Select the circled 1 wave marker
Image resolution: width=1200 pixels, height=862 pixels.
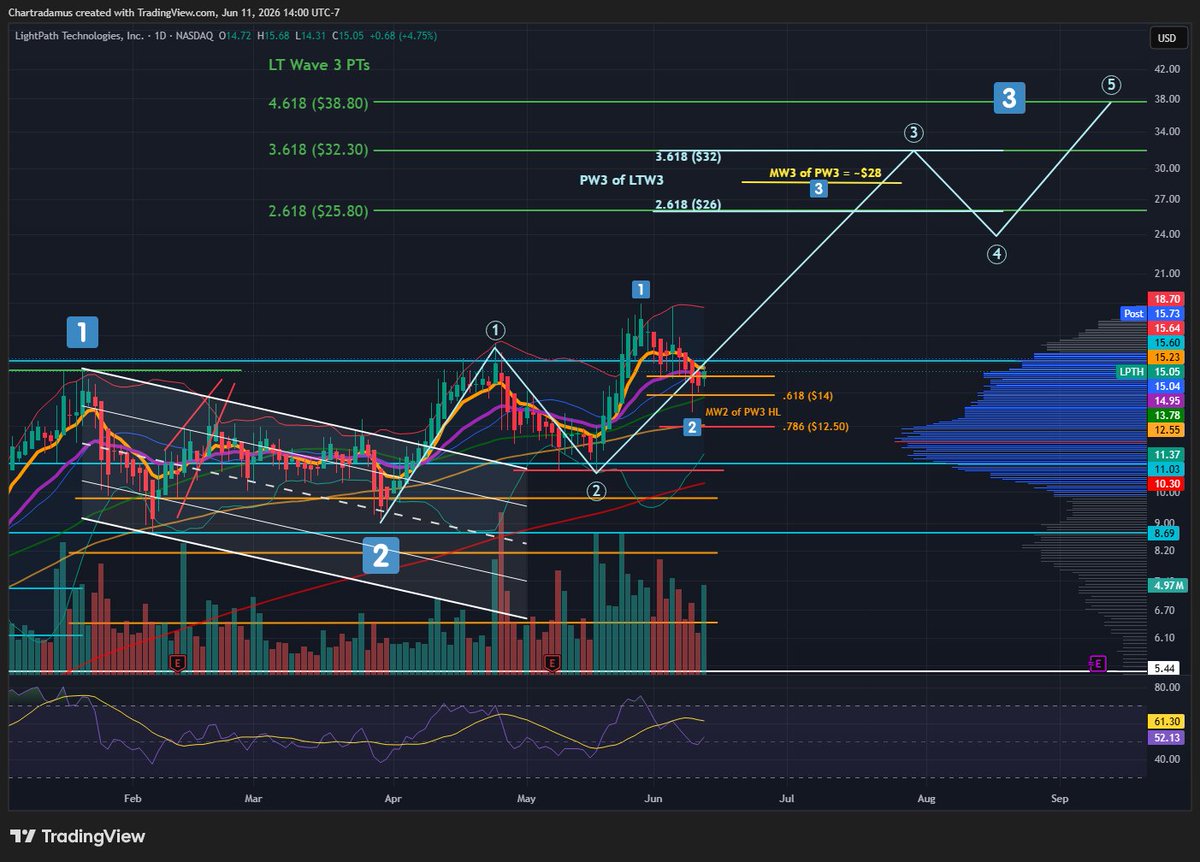click(495, 330)
